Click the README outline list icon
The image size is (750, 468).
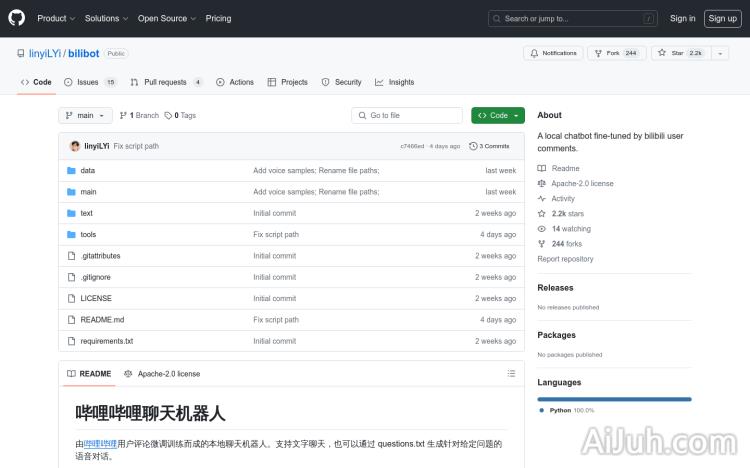[x=511, y=373]
